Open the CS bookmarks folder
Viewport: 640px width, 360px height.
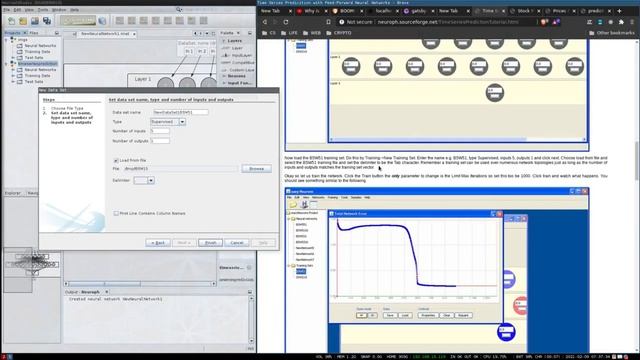click(x=269, y=33)
